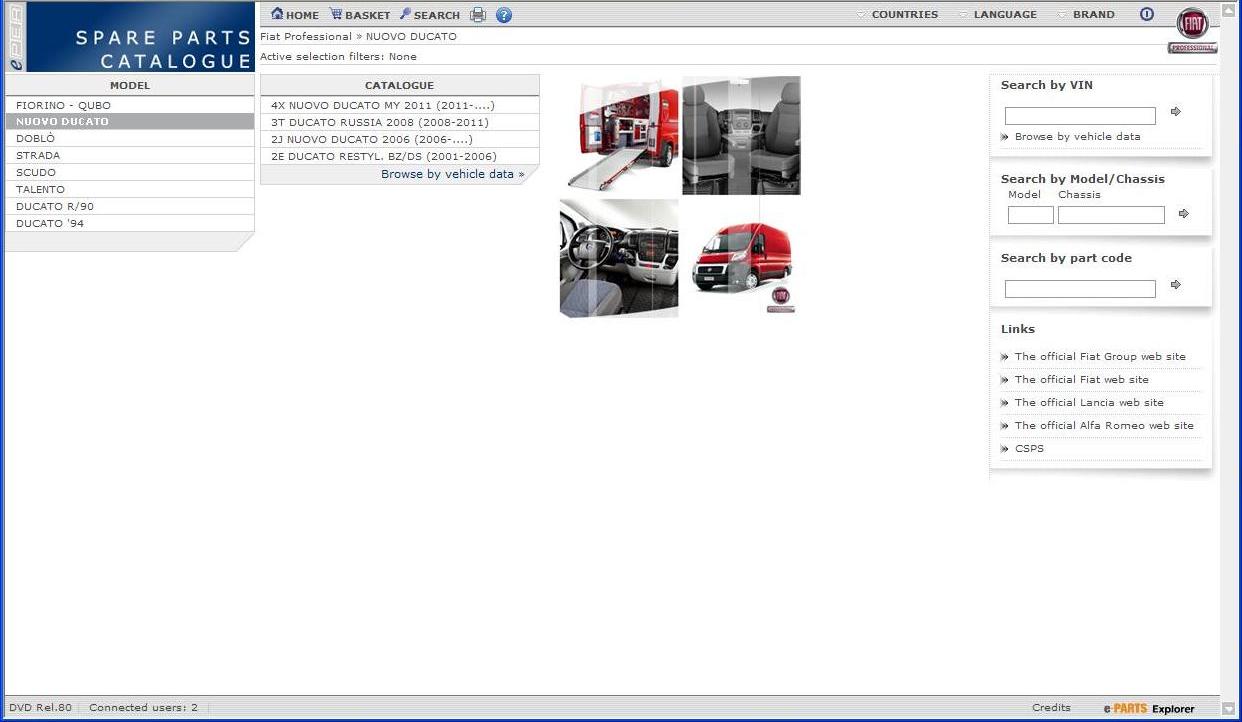Click the part code input field
The width and height of the screenshot is (1242, 722).
click(1080, 289)
